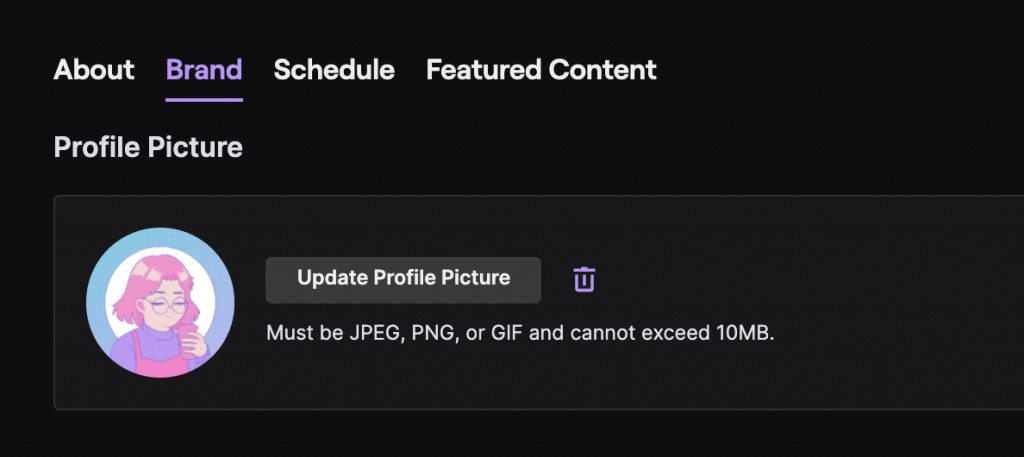
Task: Show the About settings section
Action: tap(94, 69)
